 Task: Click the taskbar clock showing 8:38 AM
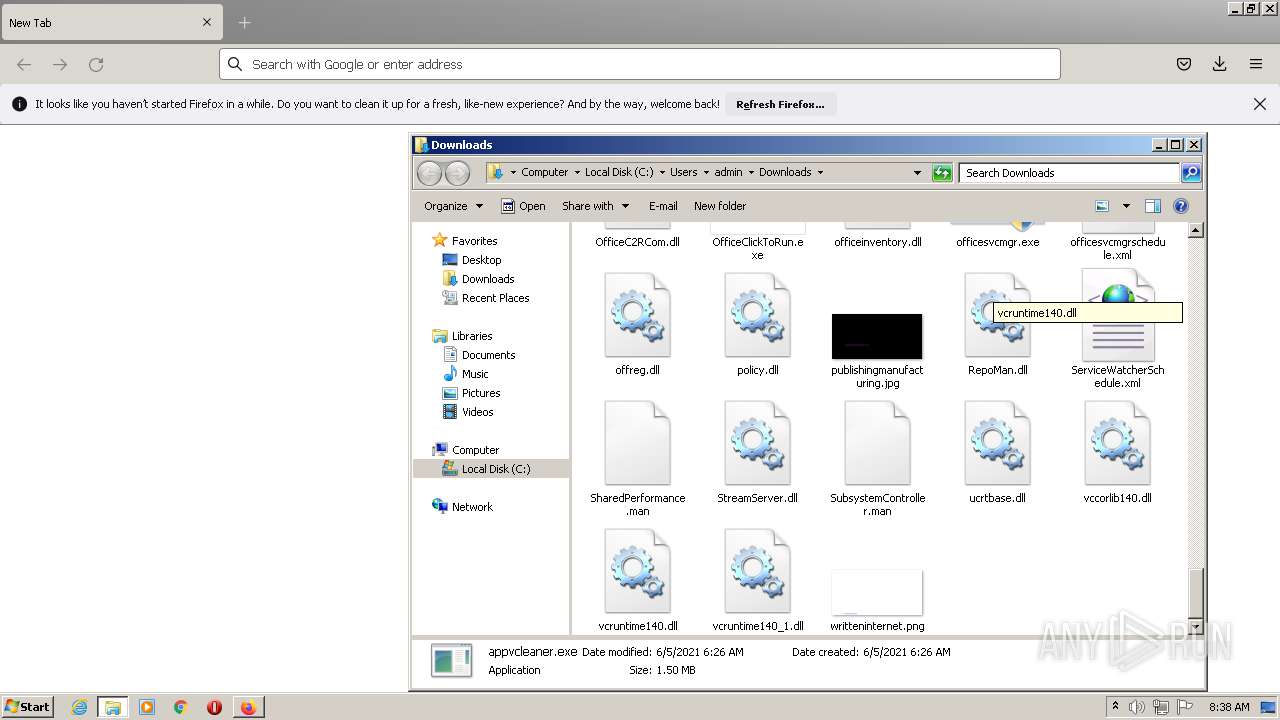pyautogui.click(x=1229, y=707)
